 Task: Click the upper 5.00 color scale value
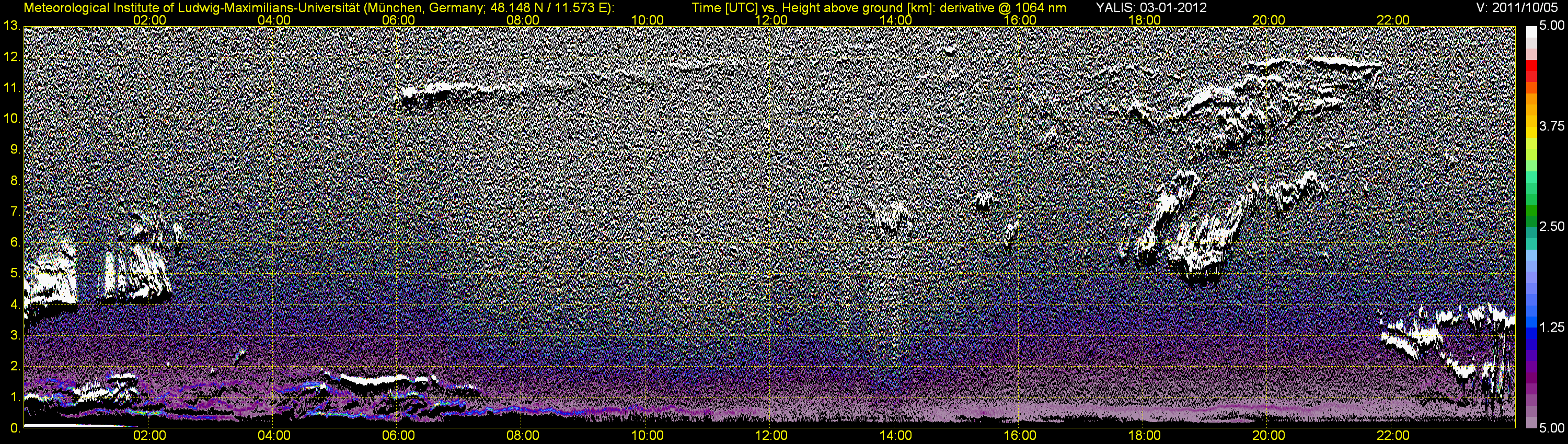pos(1552,26)
